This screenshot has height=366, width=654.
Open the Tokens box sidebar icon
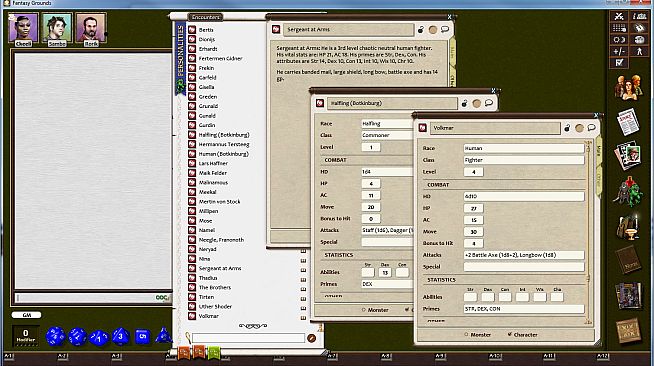(628, 330)
